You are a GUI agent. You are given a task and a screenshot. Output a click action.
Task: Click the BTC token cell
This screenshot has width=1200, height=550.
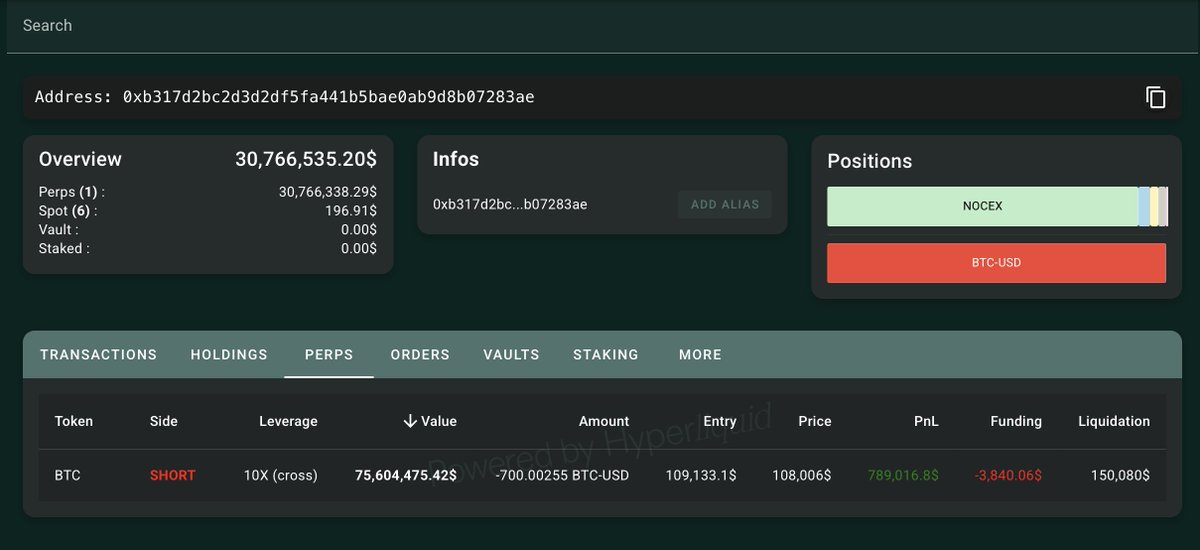(68, 475)
